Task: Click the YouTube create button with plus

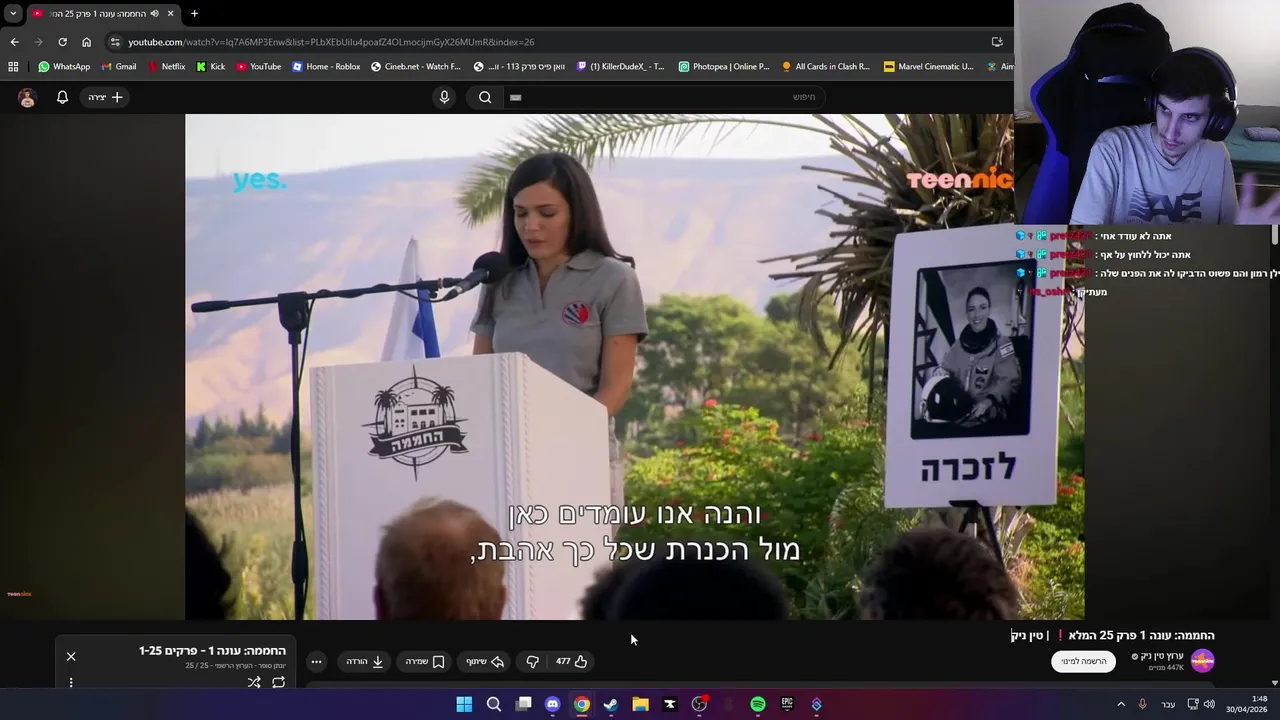Action: [105, 97]
